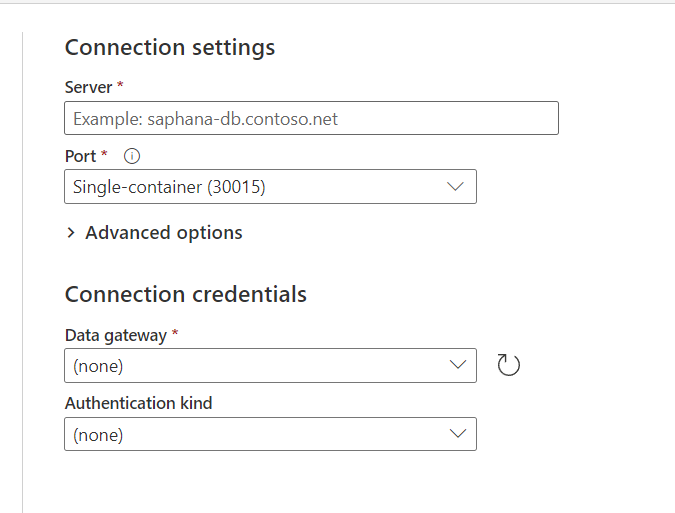Expand Advanced options using its chevron

[71, 233]
